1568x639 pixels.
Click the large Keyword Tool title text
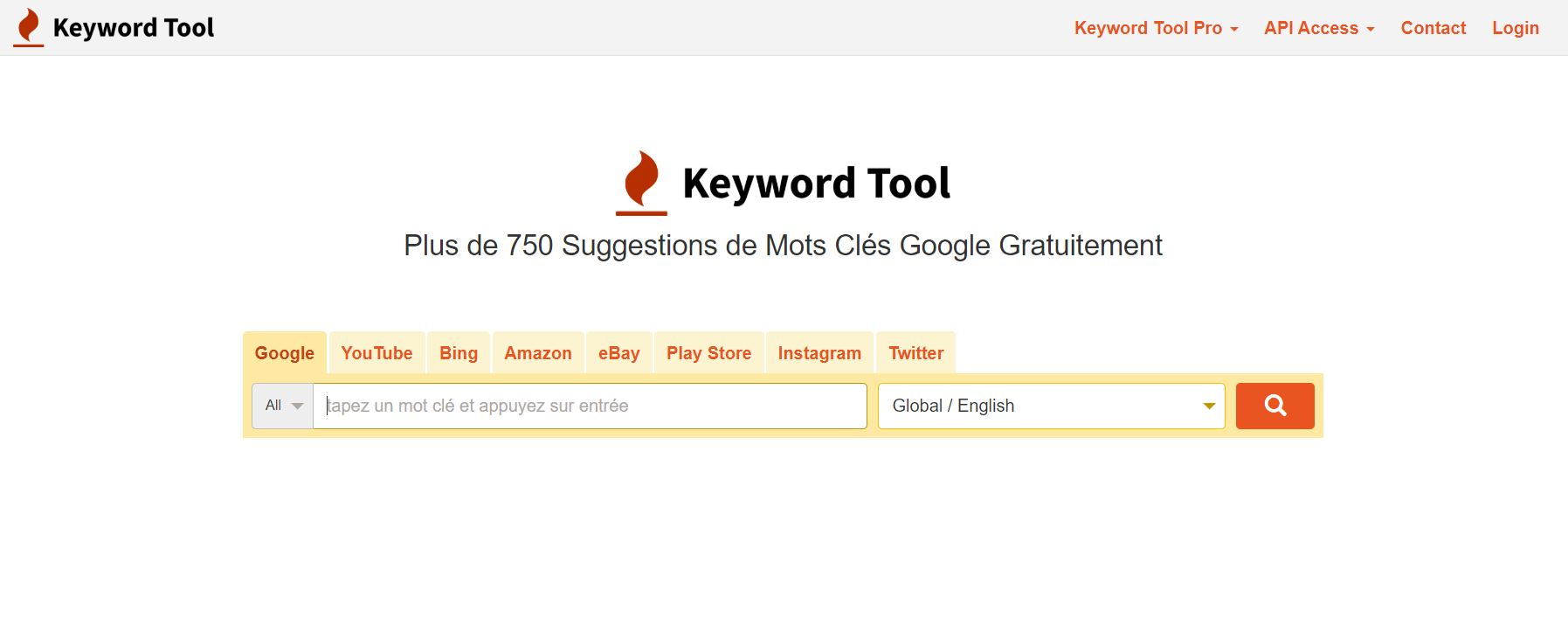(x=817, y=184)
